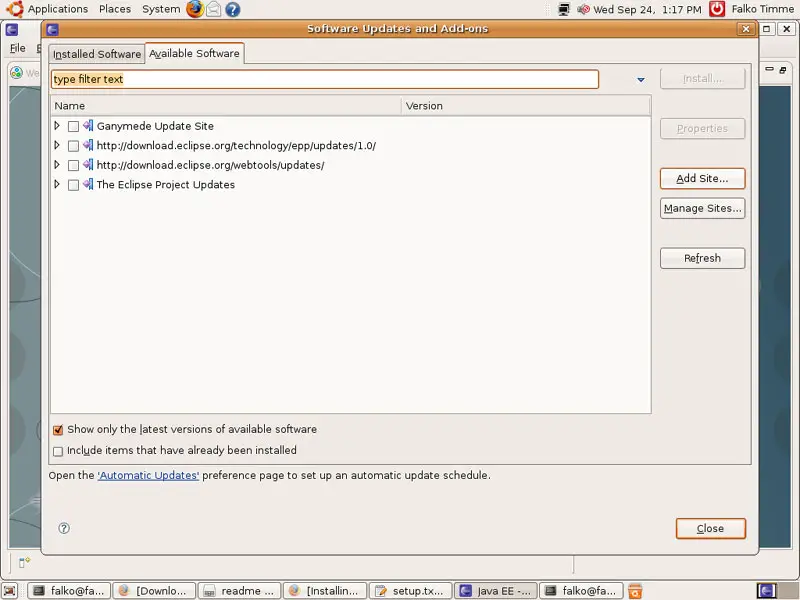Select the Available Software tab
800x600 pixels.
(x=194, y=53)
